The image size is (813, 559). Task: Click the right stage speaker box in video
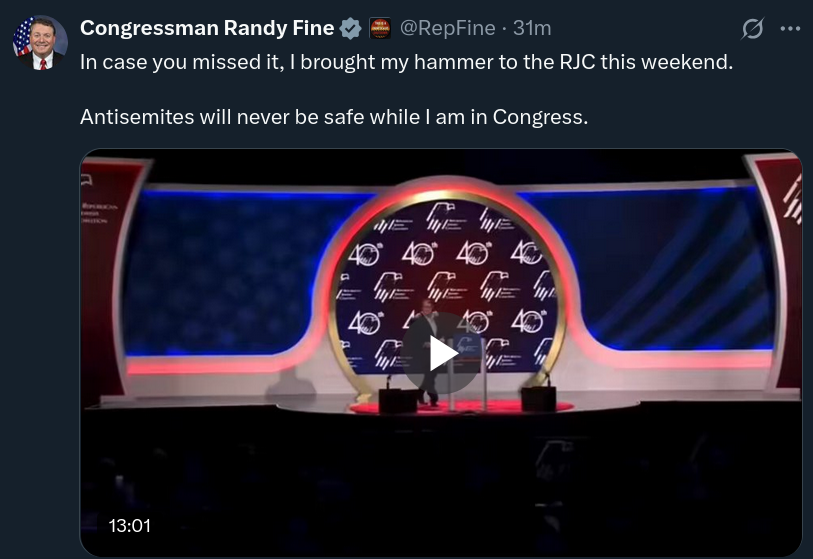537,398
